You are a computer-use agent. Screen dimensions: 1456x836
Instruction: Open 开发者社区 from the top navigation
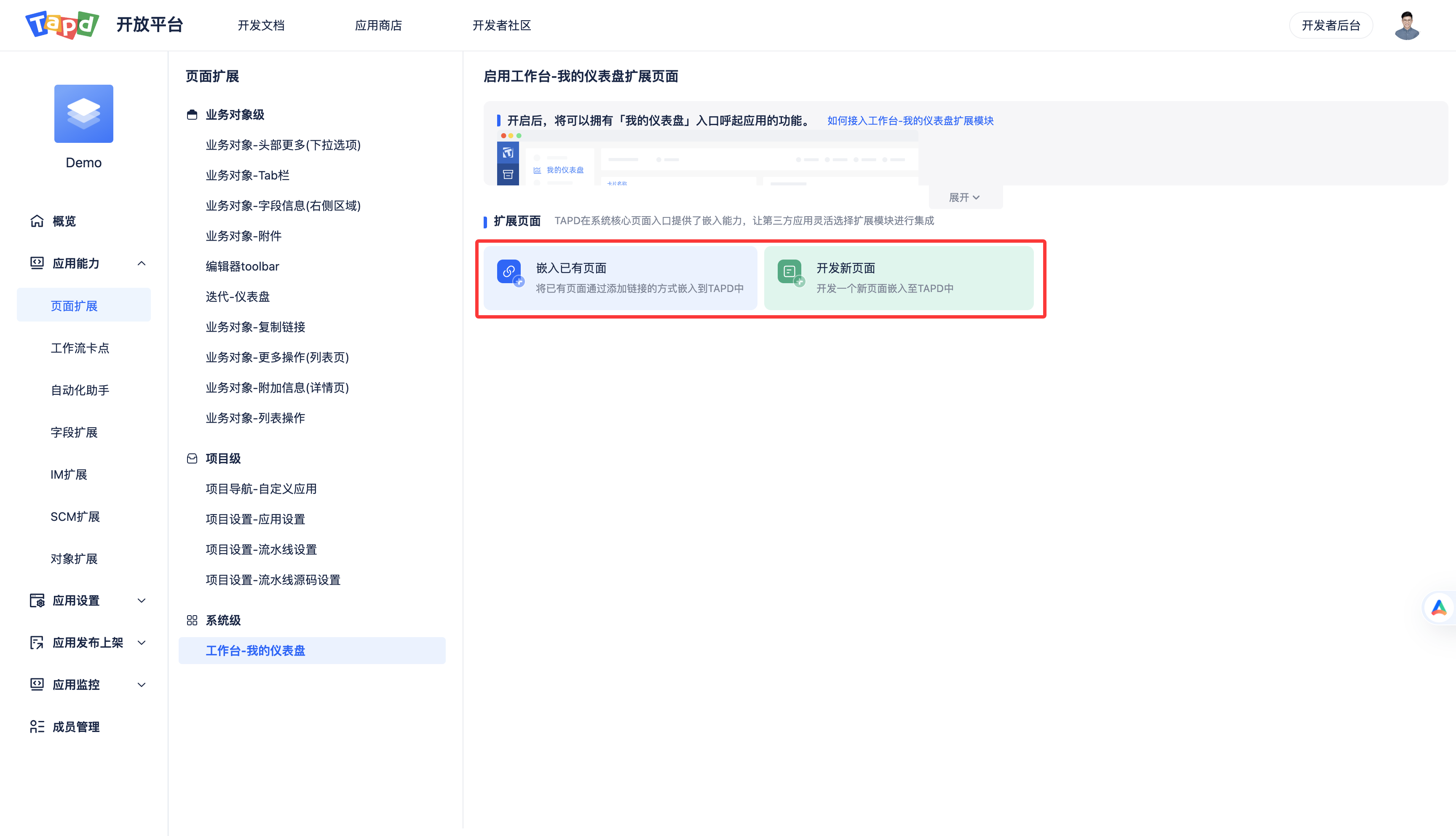(501, 25)
